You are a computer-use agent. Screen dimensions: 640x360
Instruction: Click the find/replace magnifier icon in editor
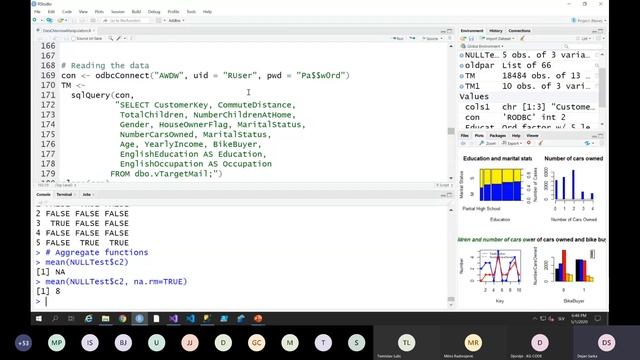(111, 38)
